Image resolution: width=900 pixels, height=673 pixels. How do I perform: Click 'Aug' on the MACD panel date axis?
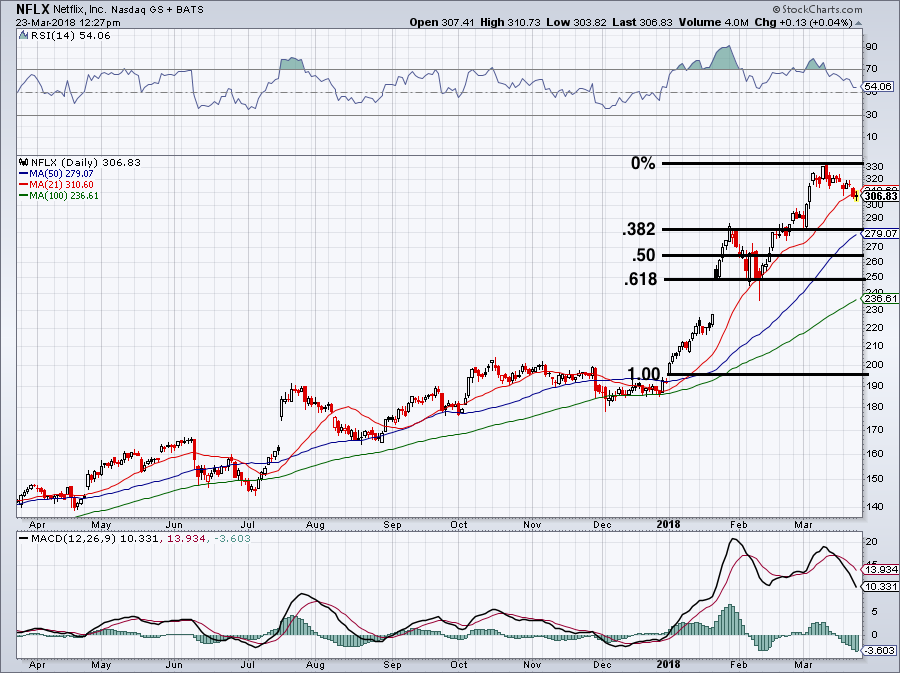pyautogui.click(x=315, y=666)
